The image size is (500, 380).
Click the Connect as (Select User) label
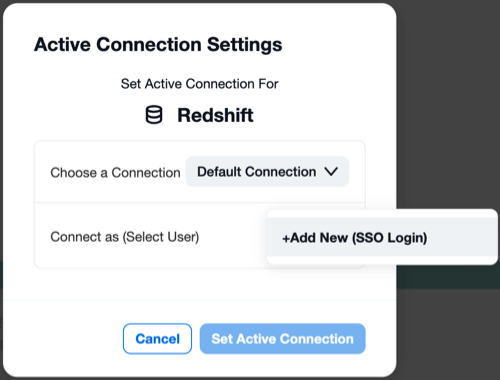click(125, 237)
